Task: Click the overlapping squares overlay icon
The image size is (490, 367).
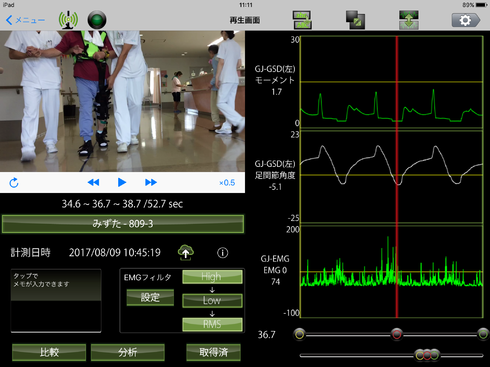Action: point(355,20)
